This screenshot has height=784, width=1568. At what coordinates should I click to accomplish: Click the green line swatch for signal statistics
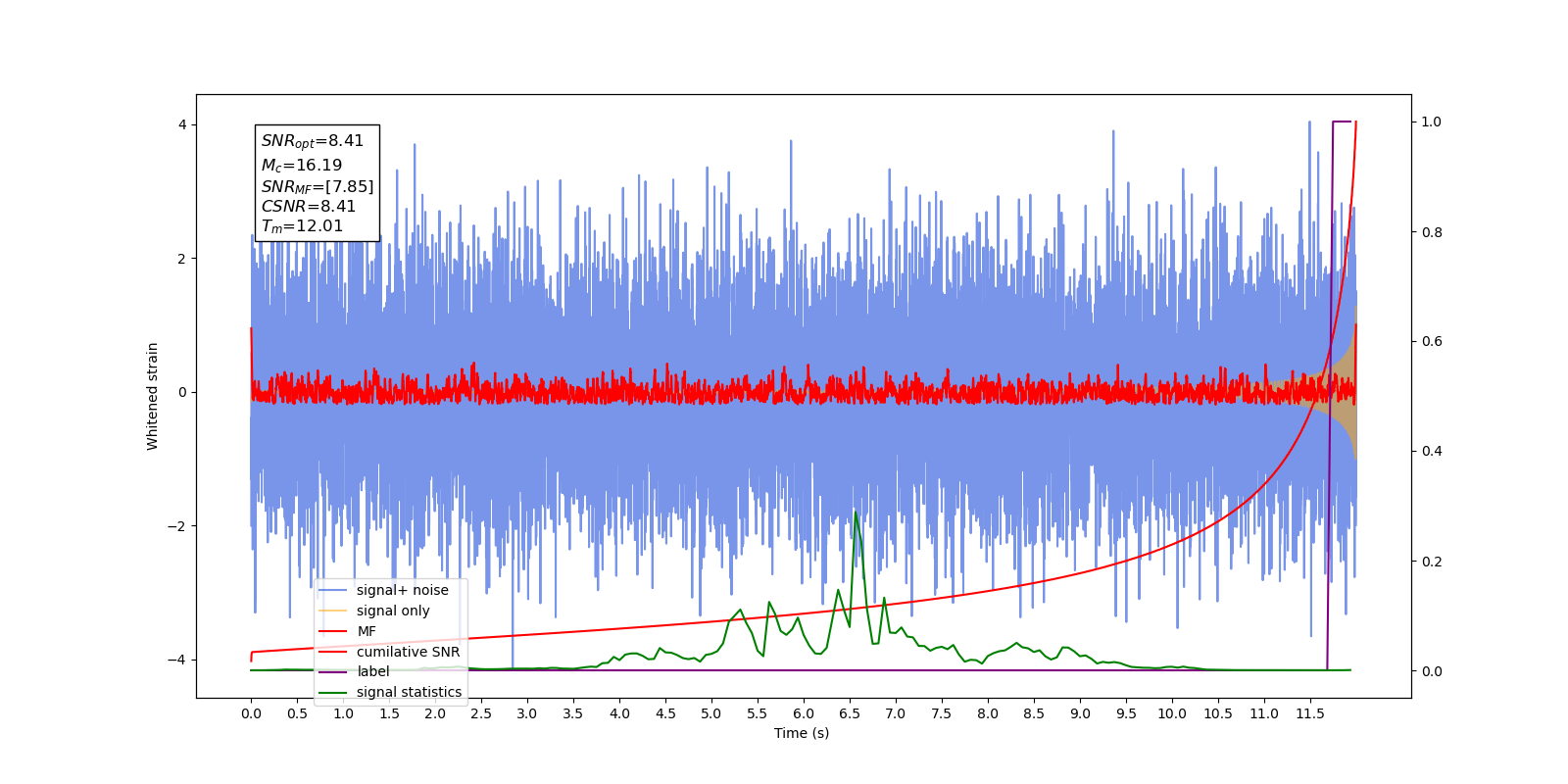pos(333,692)
